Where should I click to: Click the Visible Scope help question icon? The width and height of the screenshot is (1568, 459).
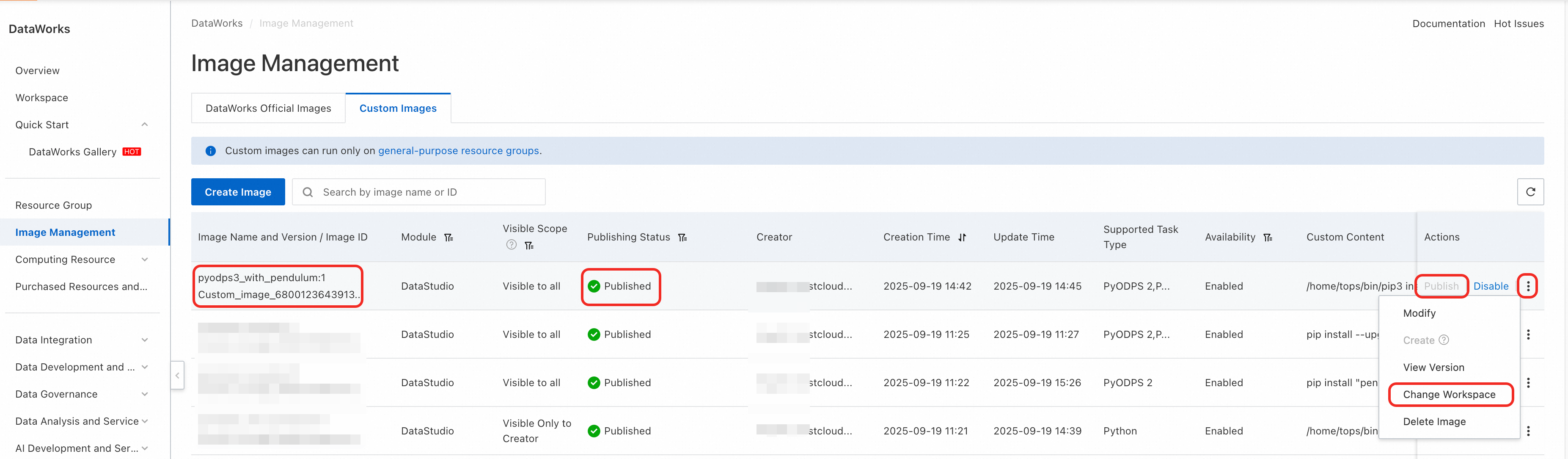[x=511, y=245]
